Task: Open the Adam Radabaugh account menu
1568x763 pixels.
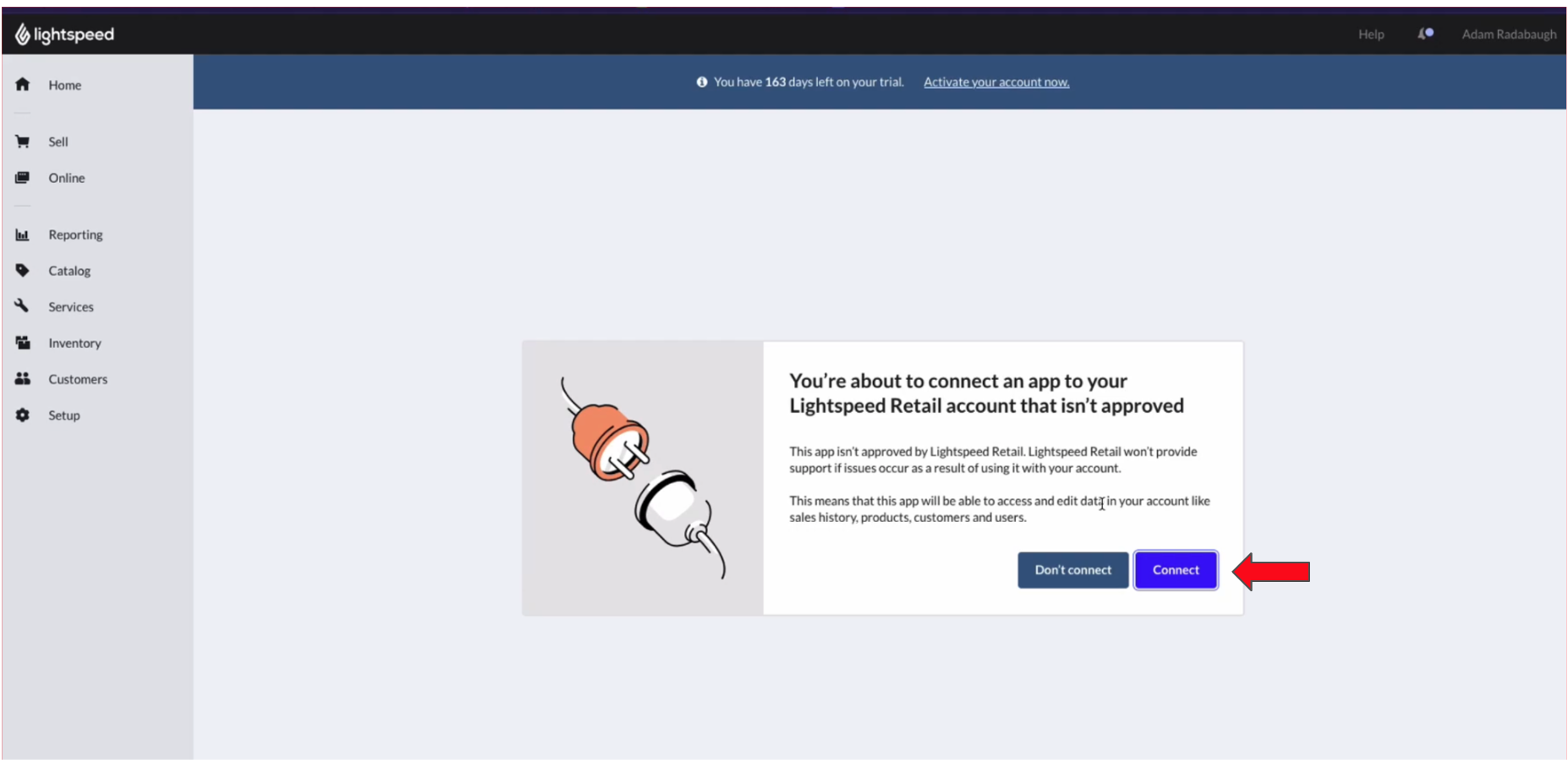Action: coord(1509,34)
